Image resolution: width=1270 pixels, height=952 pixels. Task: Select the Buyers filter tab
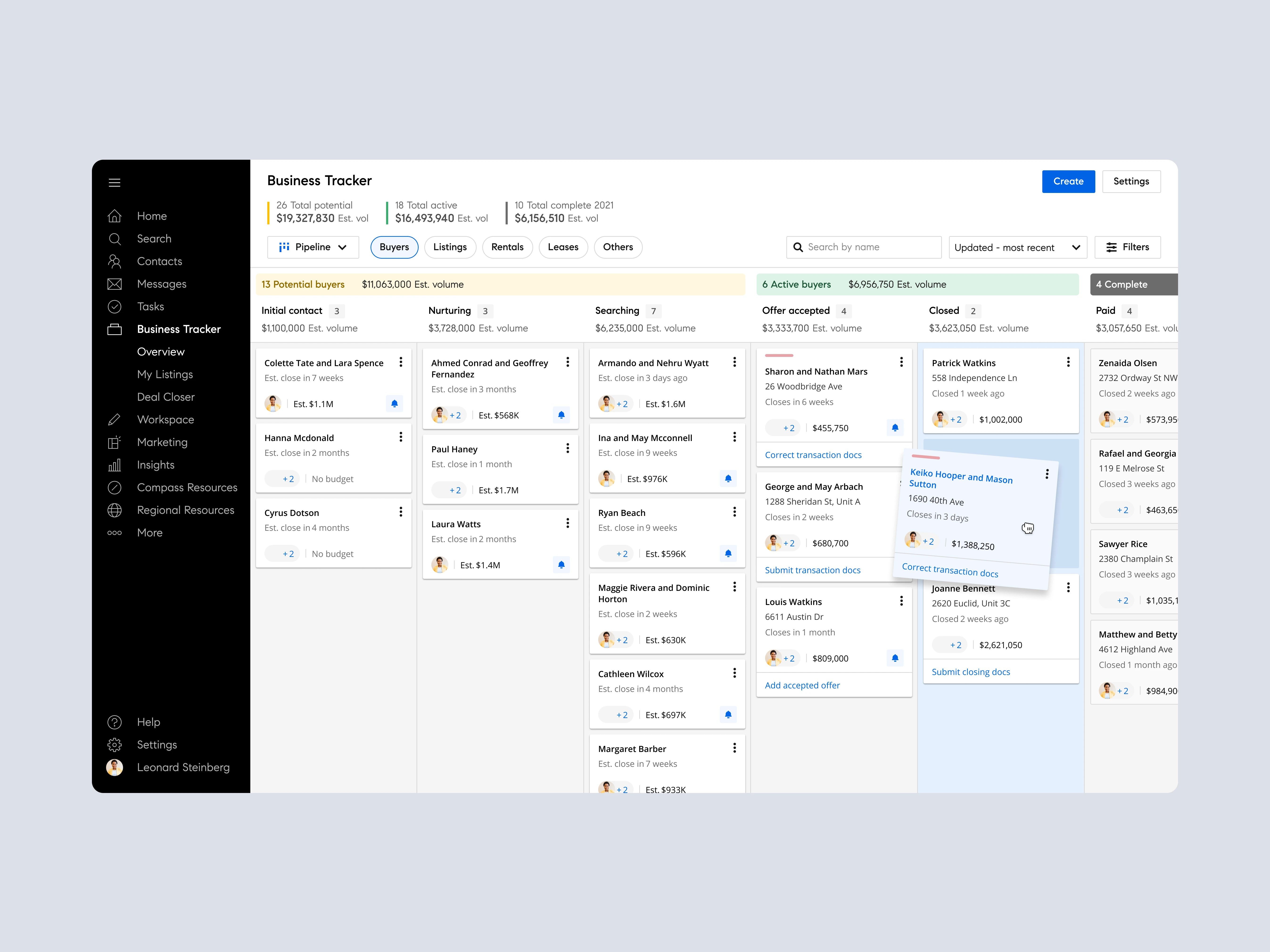tap(394, 247)
